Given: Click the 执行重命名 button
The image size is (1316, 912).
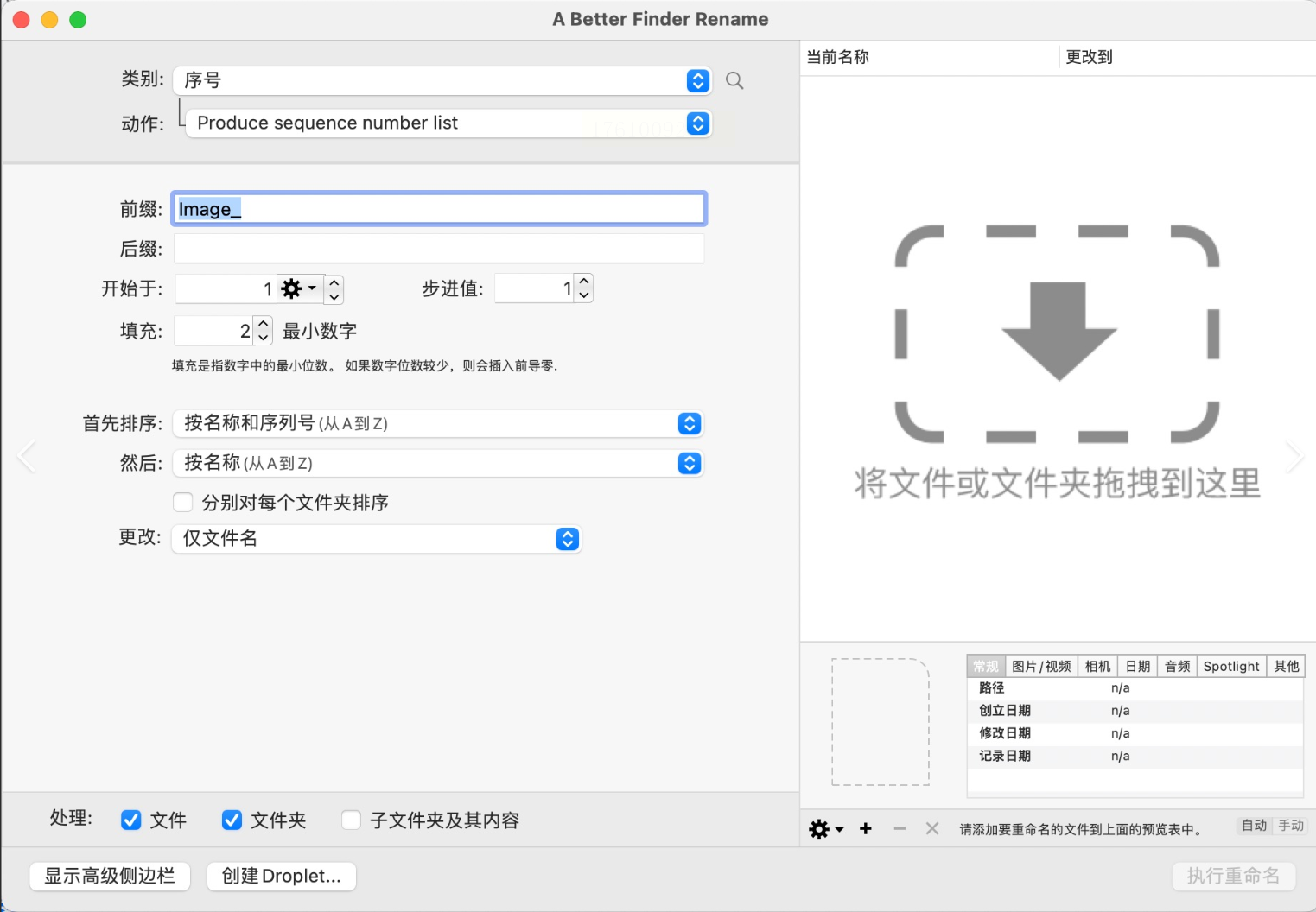Looking at the screenshot, I should click(1233, 876).
